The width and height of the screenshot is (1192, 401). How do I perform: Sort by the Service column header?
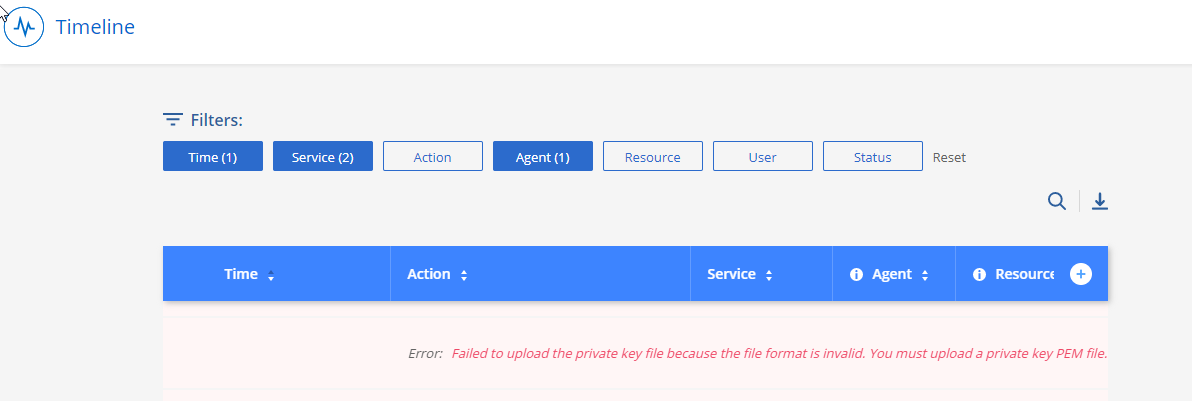click(x=731, y=274)
